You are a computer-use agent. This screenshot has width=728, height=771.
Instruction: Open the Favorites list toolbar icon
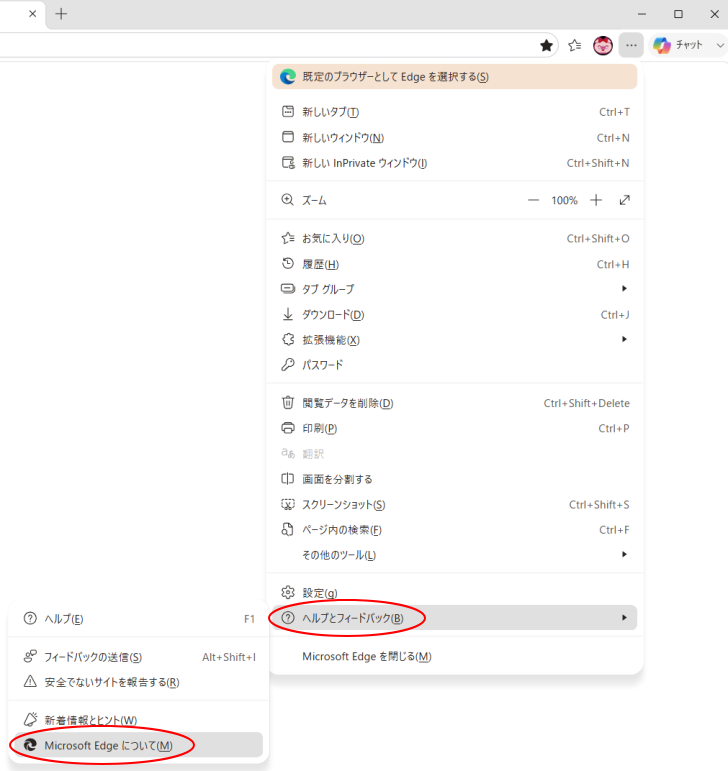tap(575, 46)
